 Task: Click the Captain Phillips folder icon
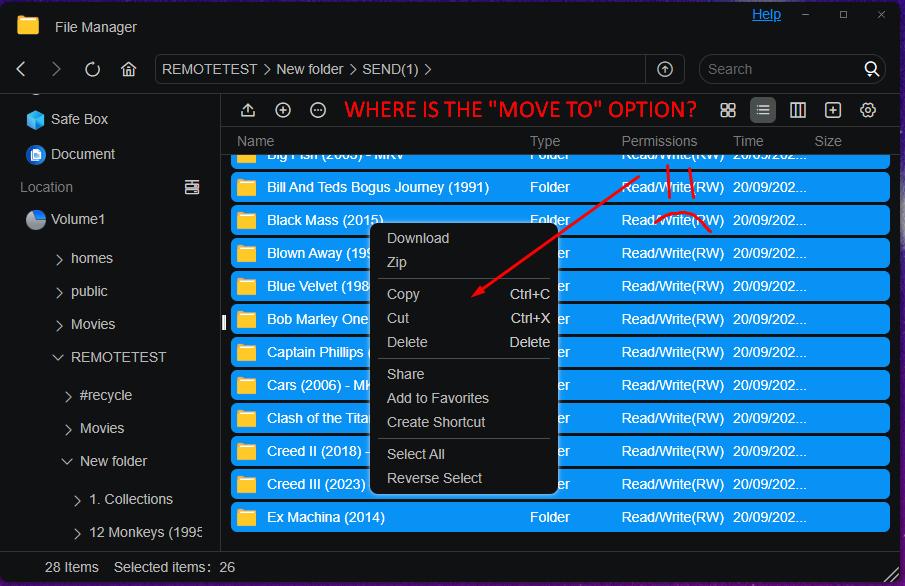[246, 352]
